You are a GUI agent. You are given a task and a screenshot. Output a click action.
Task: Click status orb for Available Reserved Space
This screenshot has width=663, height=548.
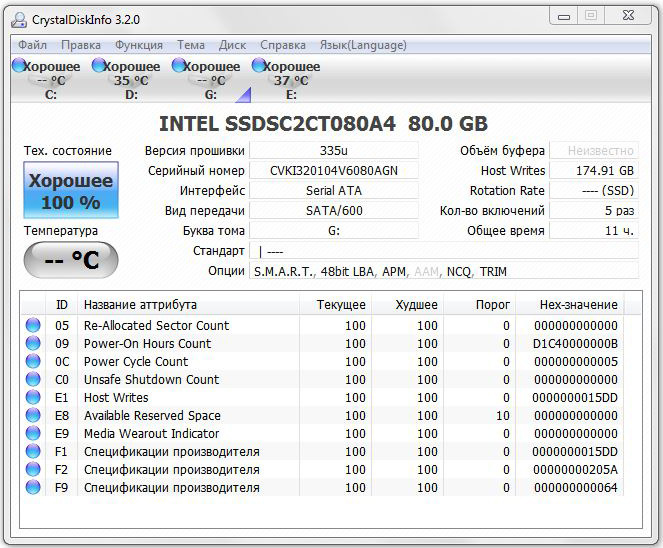[33, 415]
